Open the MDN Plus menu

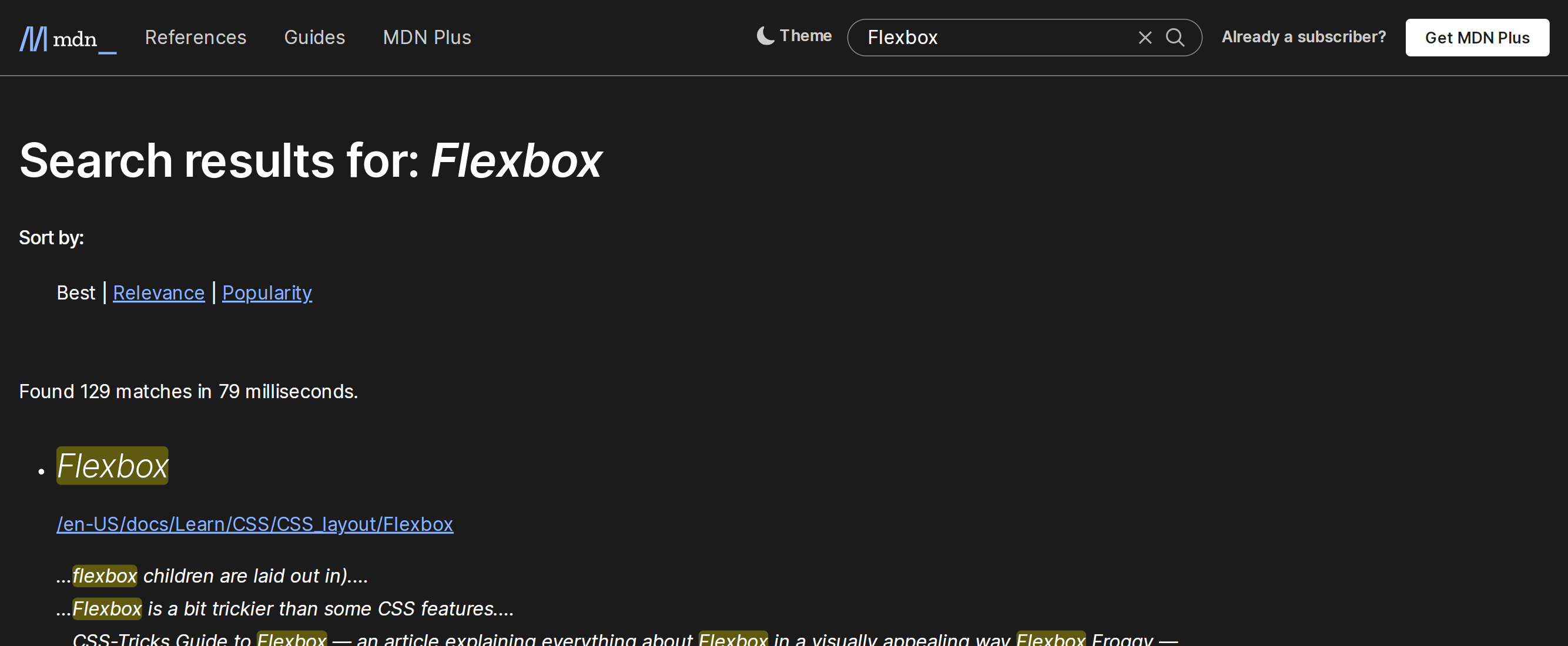pyautogui.click(x=427, y=38)
